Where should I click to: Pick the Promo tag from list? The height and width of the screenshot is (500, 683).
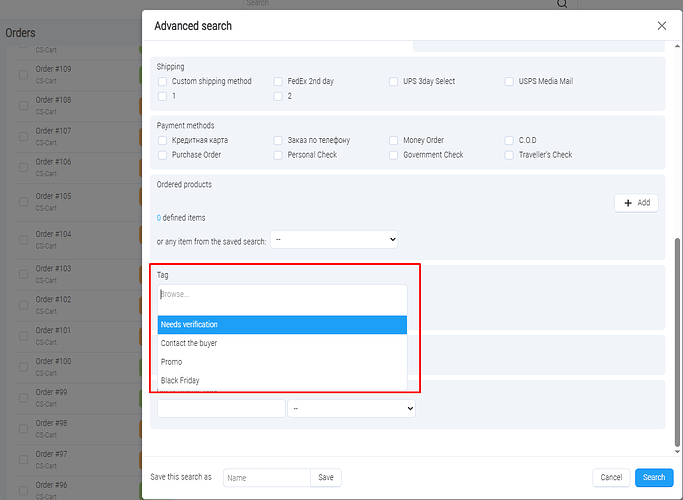pos(282,362)
